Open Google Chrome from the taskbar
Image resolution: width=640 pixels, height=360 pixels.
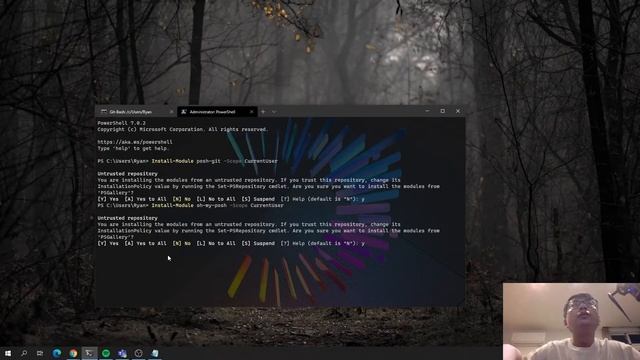click(73, 353)
